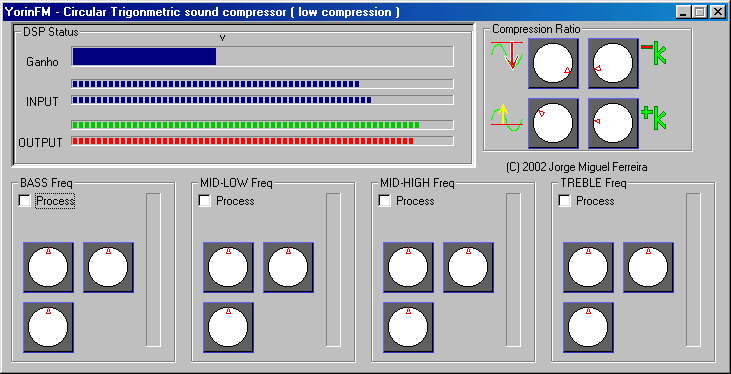This screenshot has height=374, width=731.
Task: Click the yellow upward arrow expansion icon
Action: (x=507, y=118)
